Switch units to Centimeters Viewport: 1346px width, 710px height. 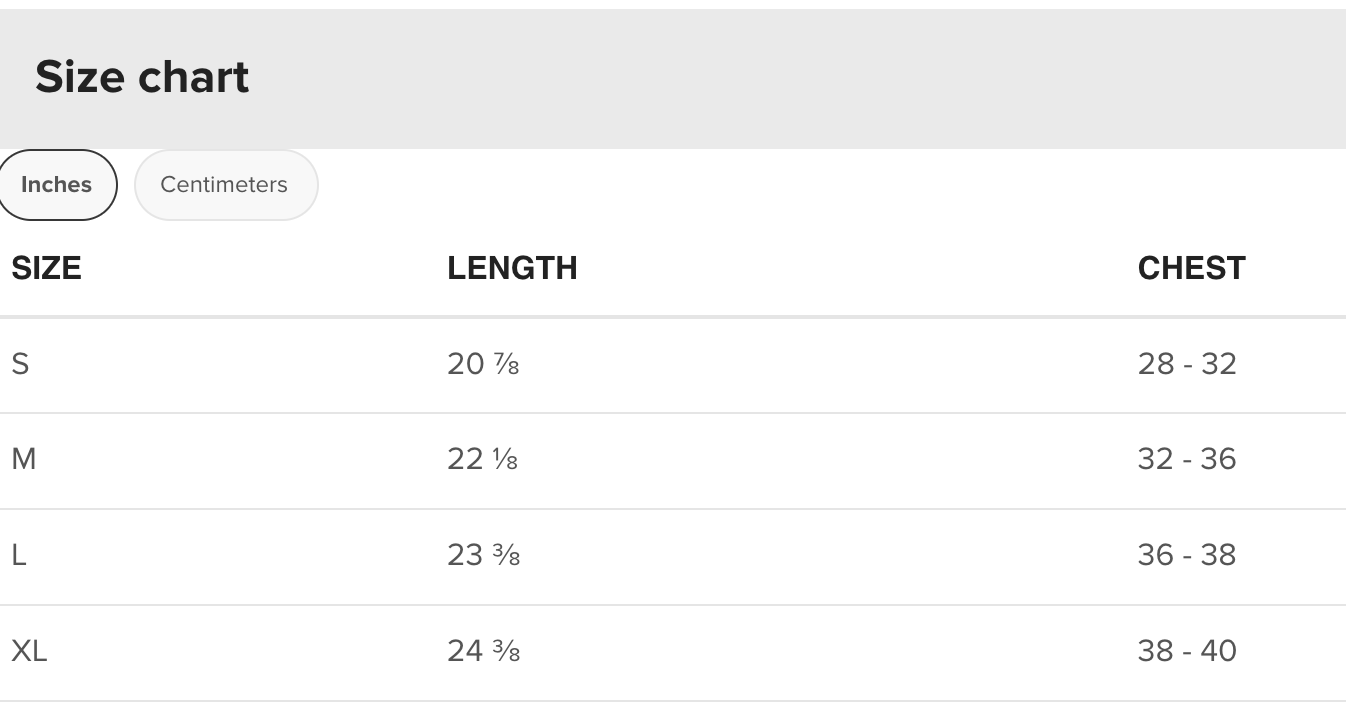tap(224, 185)
